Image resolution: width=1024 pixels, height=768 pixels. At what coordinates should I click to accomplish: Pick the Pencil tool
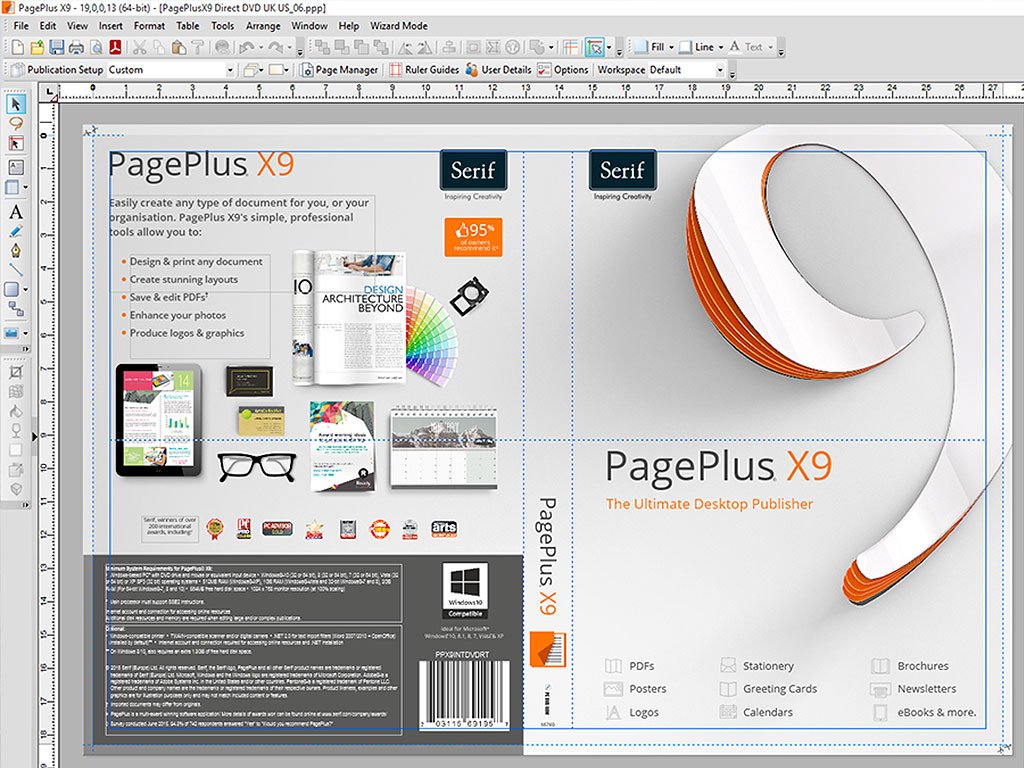point(16,231)
